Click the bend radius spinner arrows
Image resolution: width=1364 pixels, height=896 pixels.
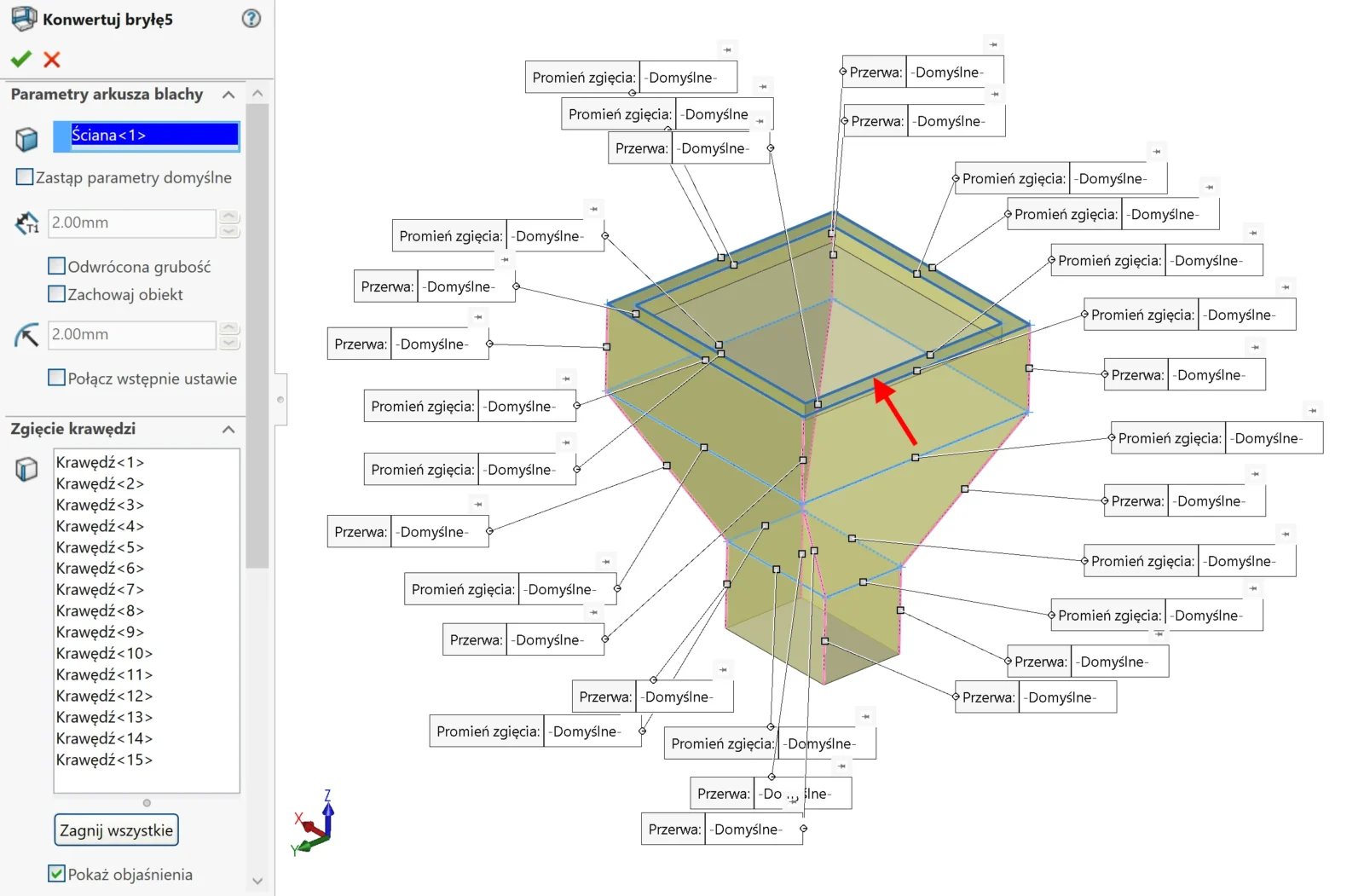click(230, 335)
